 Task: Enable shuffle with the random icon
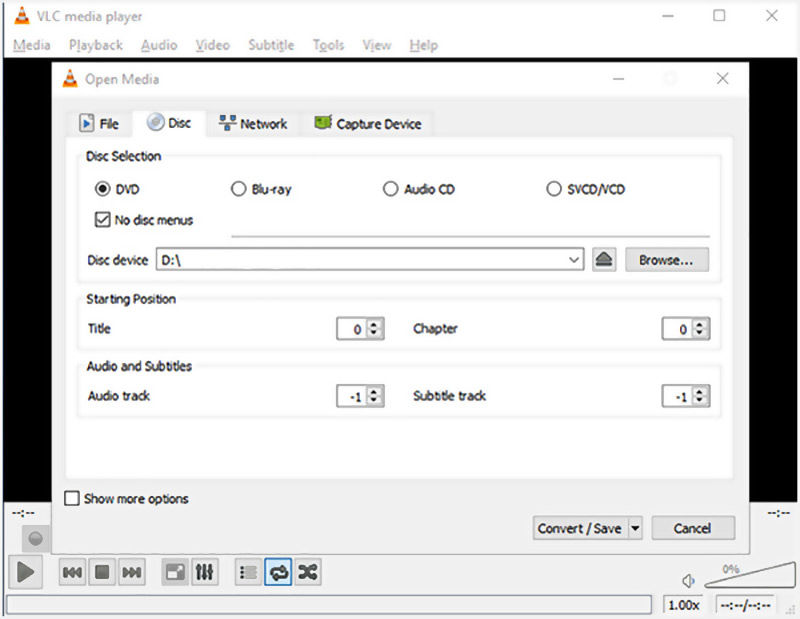308,572
